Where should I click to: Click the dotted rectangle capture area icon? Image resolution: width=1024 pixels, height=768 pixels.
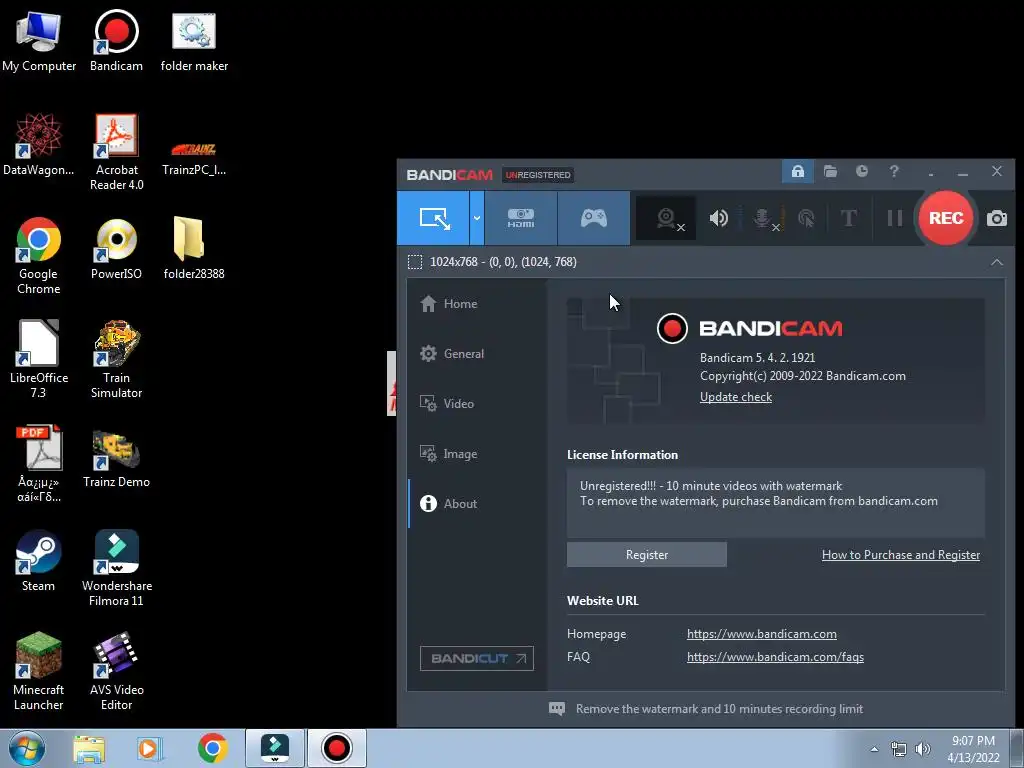coord(415,263)
